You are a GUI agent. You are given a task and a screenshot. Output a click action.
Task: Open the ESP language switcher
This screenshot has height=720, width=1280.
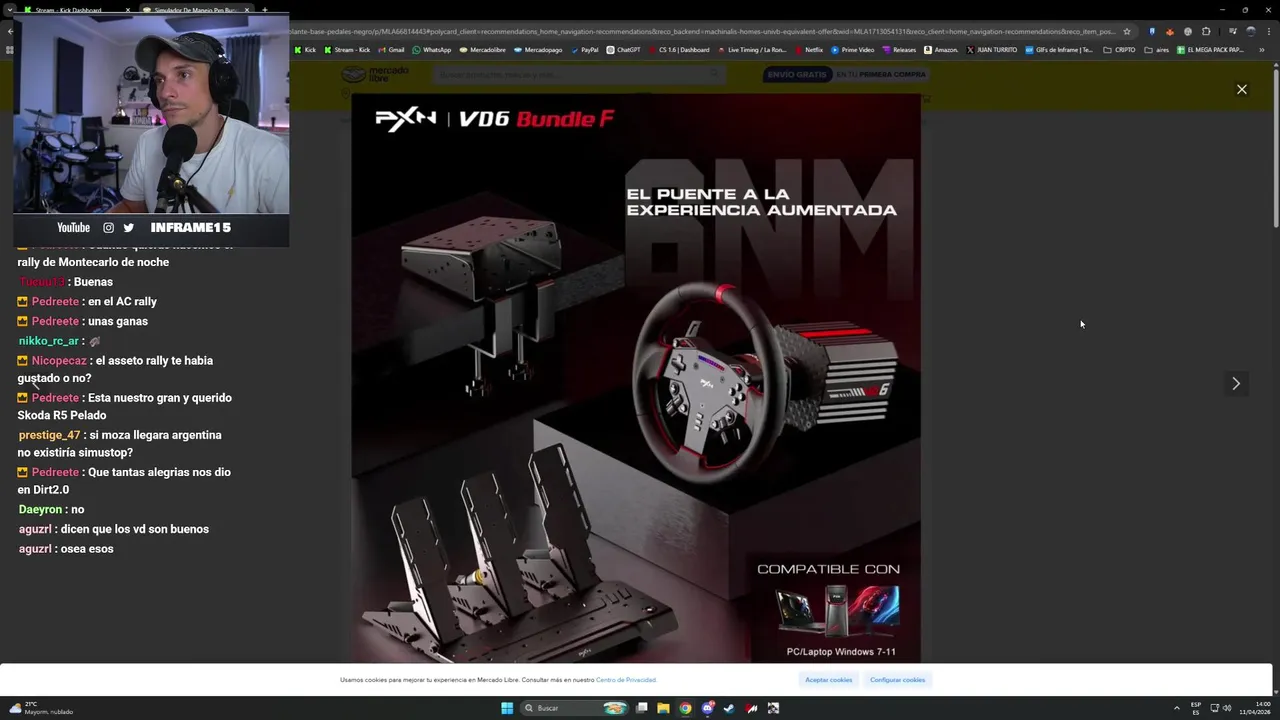click(1196, 708)
